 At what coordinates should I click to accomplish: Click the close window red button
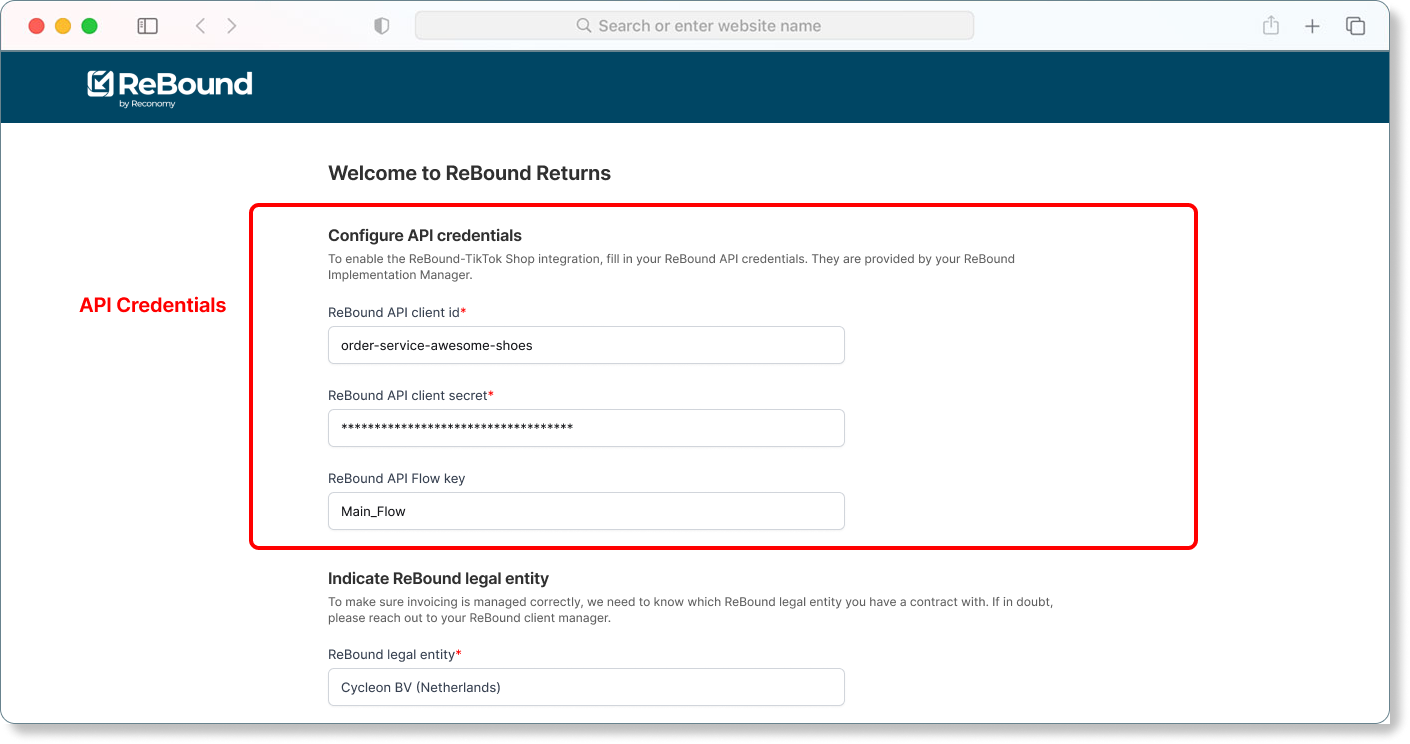pos(37,26)
